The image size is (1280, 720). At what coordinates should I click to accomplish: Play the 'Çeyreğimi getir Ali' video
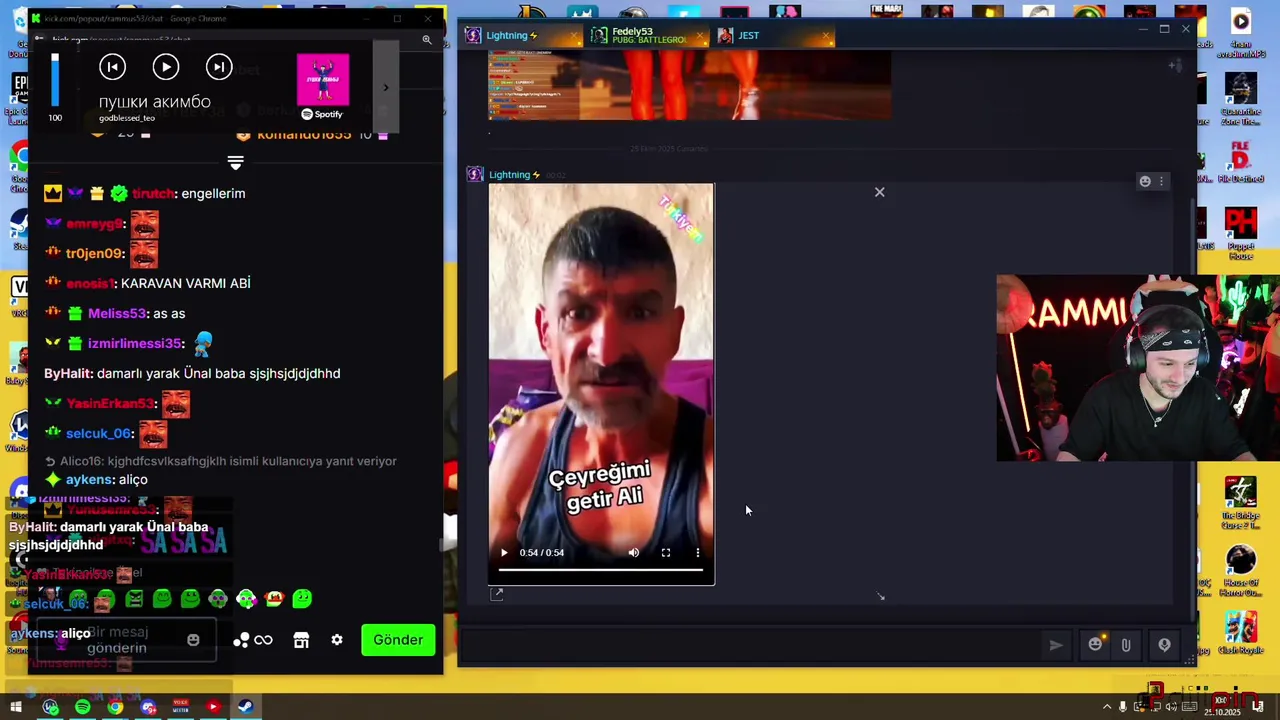click(504, 552)
